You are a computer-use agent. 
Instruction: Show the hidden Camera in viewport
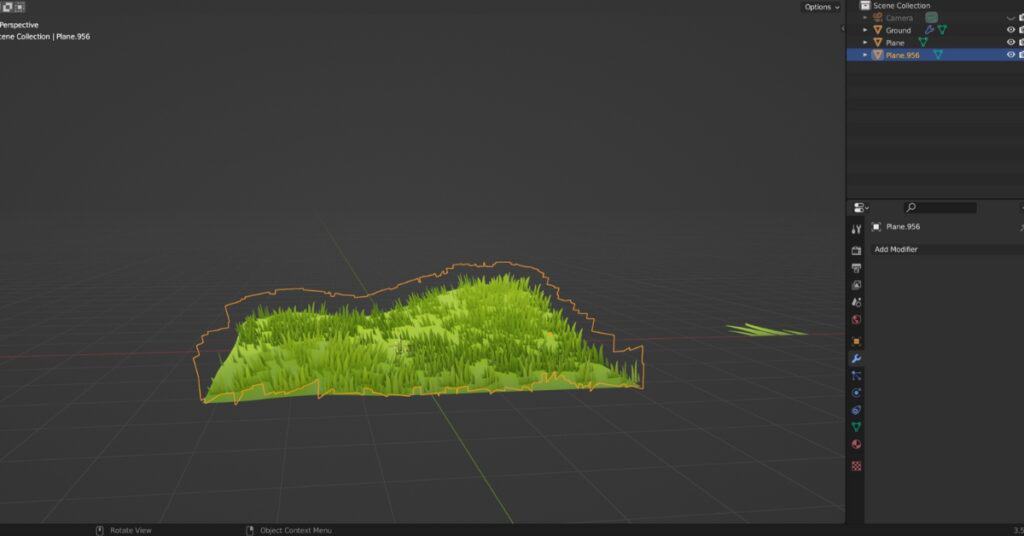click(x=1010, y=18)
